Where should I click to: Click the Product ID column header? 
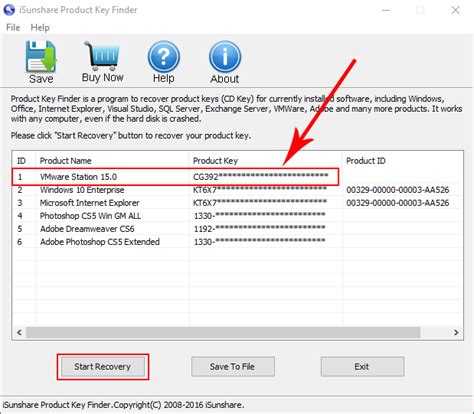(403, 161)
